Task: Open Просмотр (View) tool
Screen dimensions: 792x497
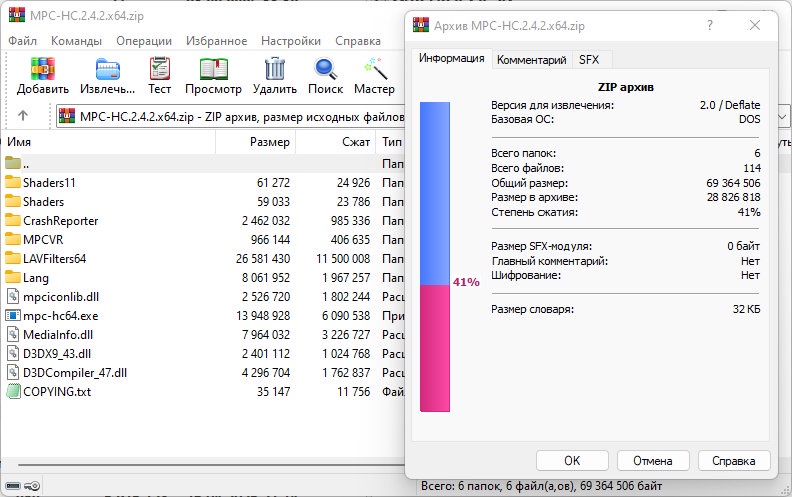Action: [213, 69]
